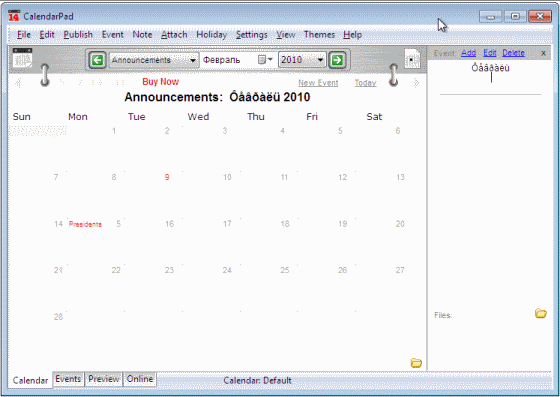Open the Edit menu

(47, 35)
